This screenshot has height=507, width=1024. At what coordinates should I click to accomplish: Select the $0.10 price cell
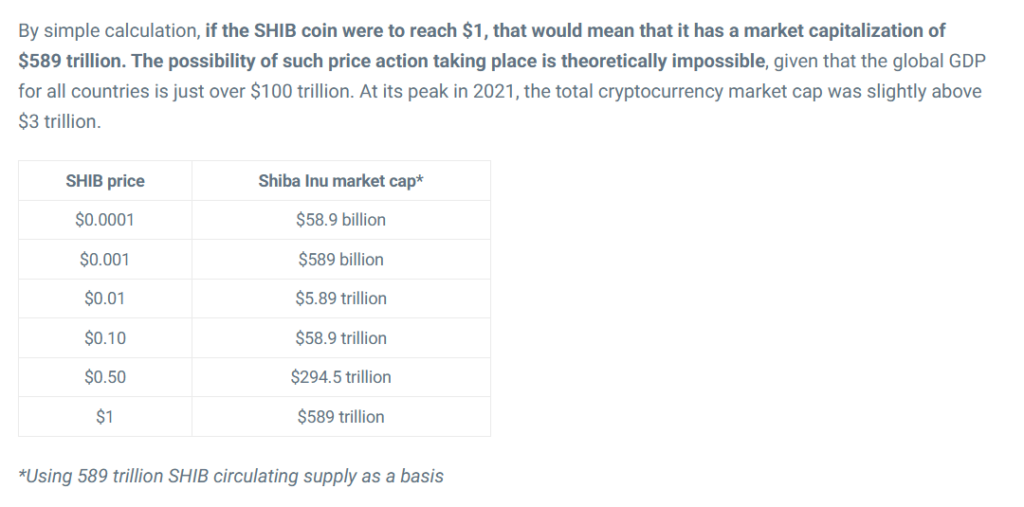(x=105, y=338)
